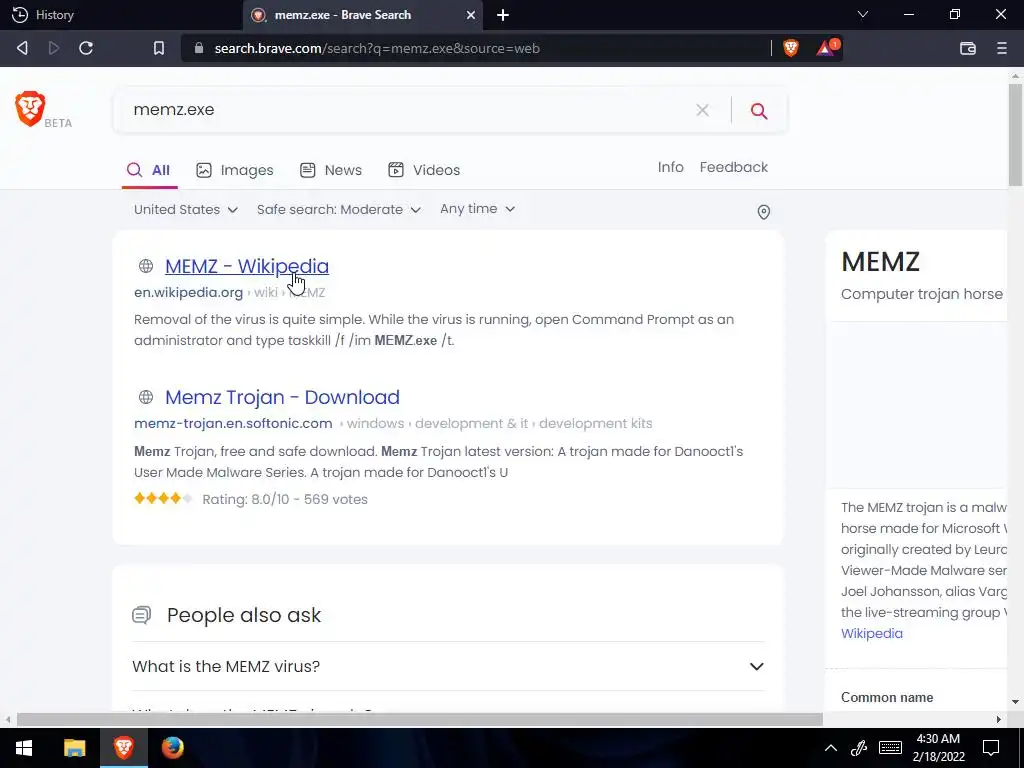The height and width of the screenshot is (768, 1024).
Task: Click the People also ask chat icon
Action: click(x=142, y=615)
